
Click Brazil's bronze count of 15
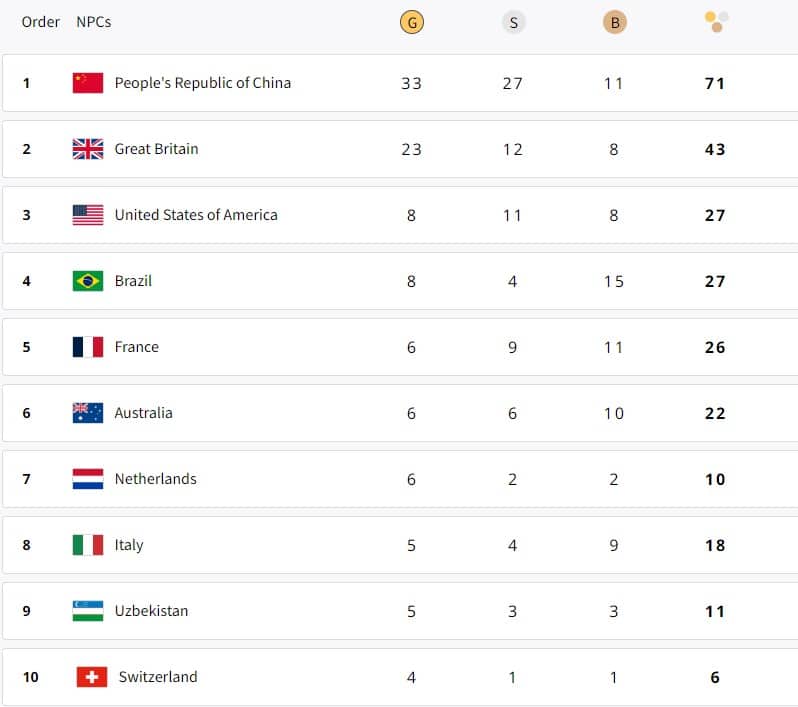pyautogui.click(x=614, y=281)
